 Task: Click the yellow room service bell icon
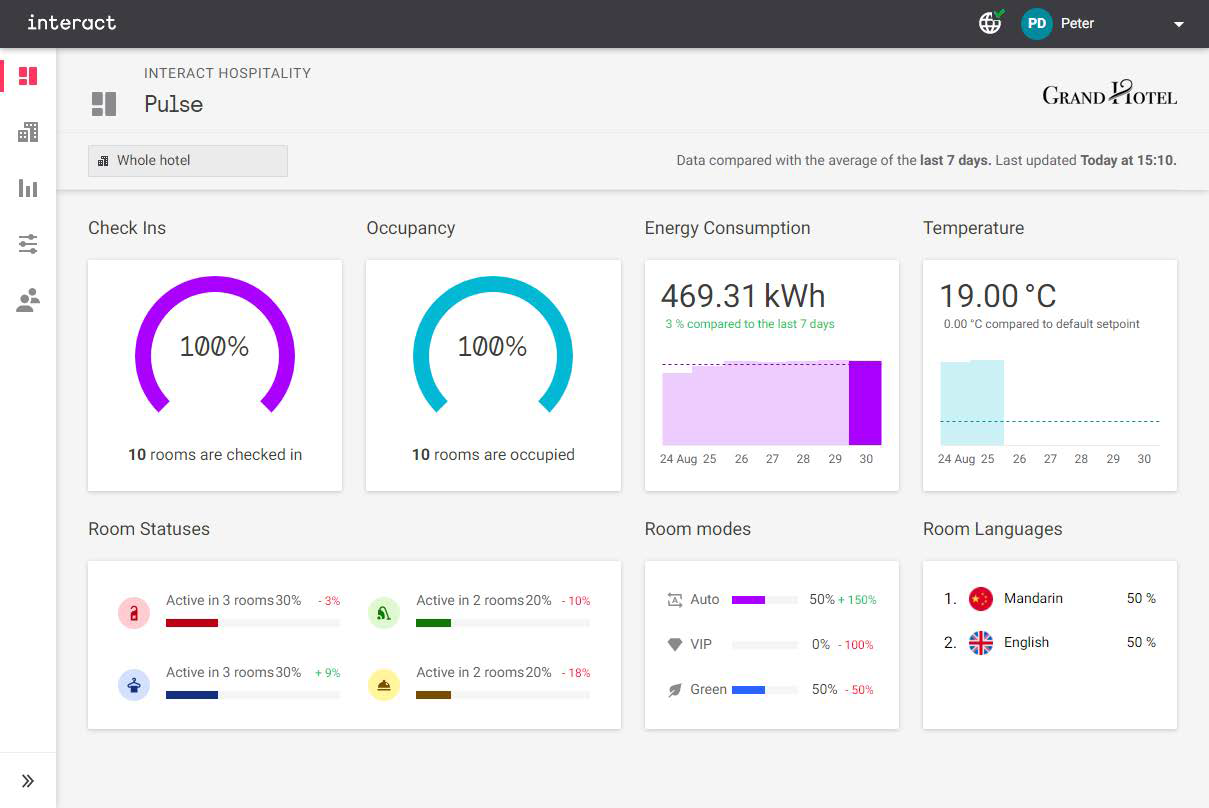point(384,684)
